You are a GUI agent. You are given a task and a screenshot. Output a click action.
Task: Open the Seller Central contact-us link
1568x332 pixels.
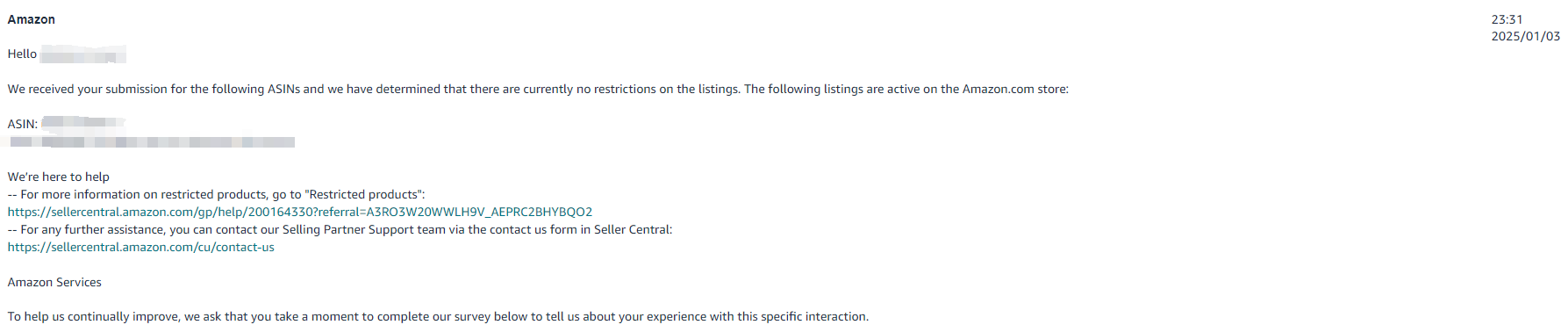(141, 247)
